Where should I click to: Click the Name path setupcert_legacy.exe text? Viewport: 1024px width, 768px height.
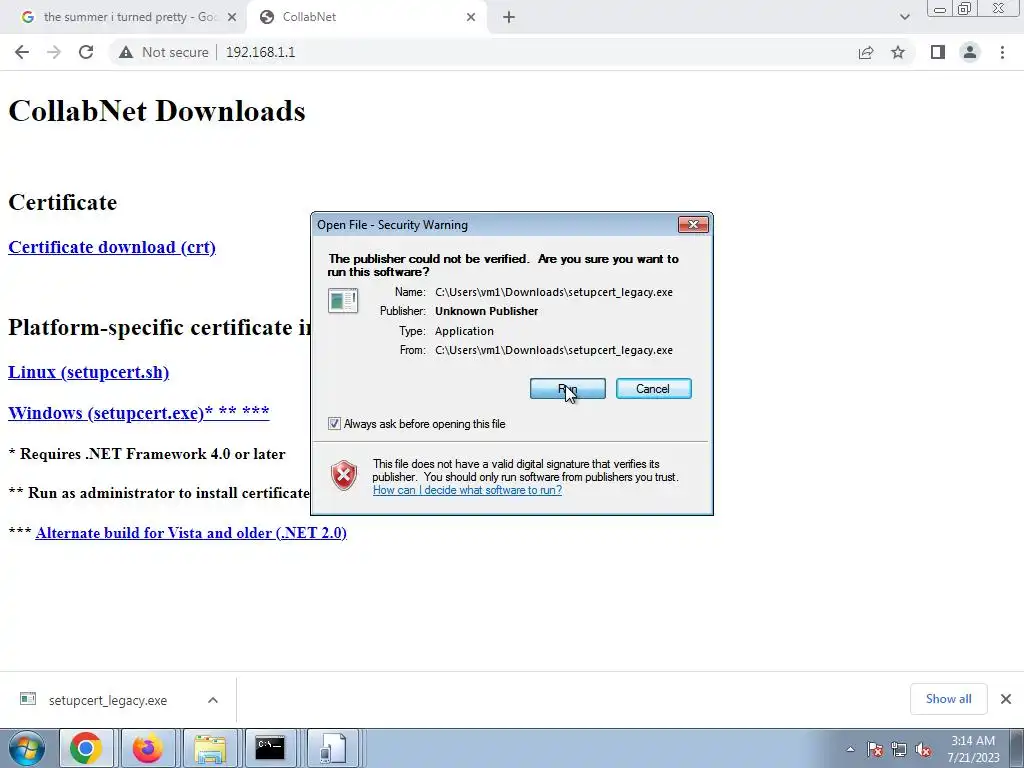click(554, 293)
